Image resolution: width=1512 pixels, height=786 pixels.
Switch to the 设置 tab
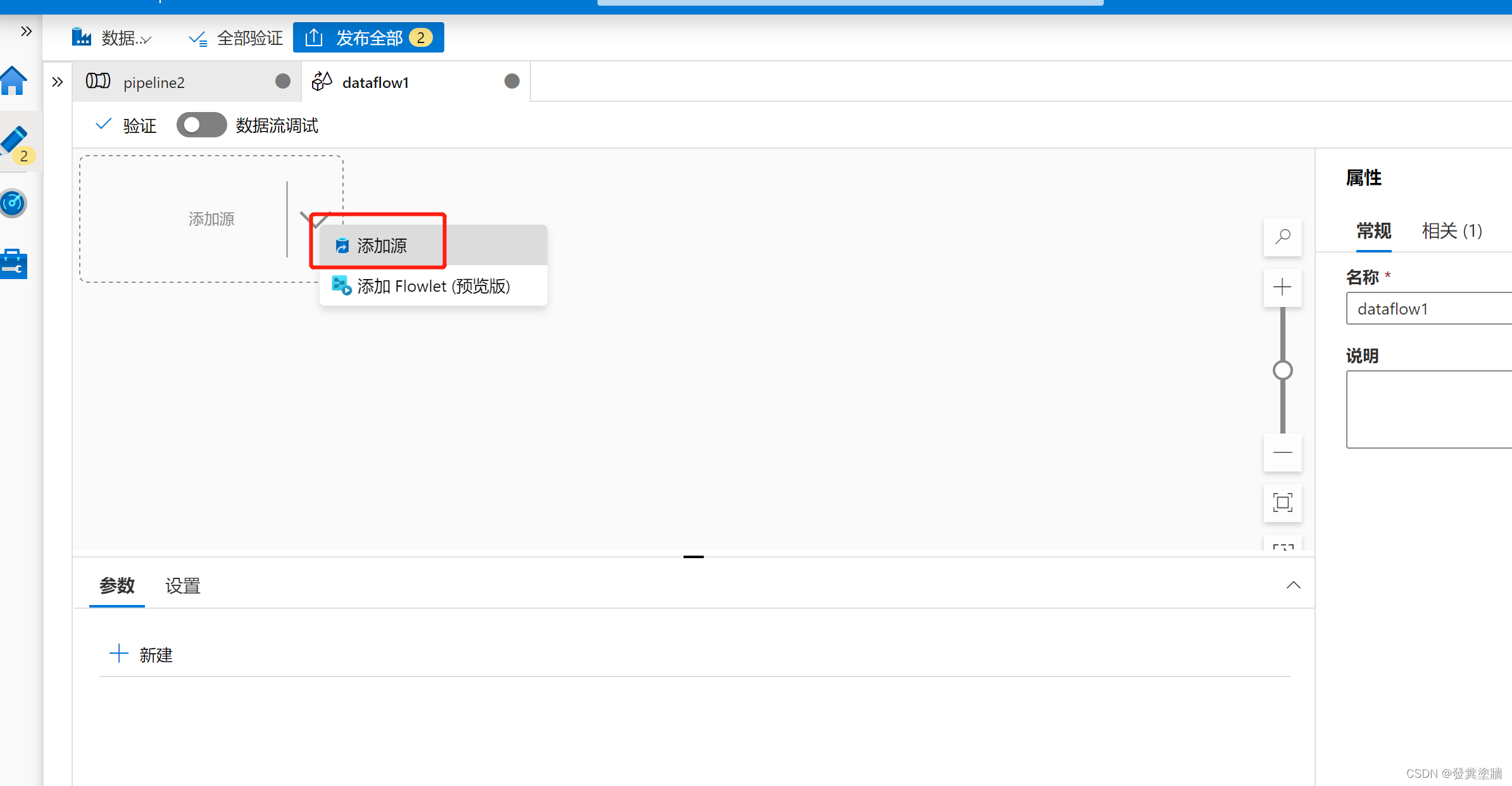pyautogui.click(x=182, y=586)
